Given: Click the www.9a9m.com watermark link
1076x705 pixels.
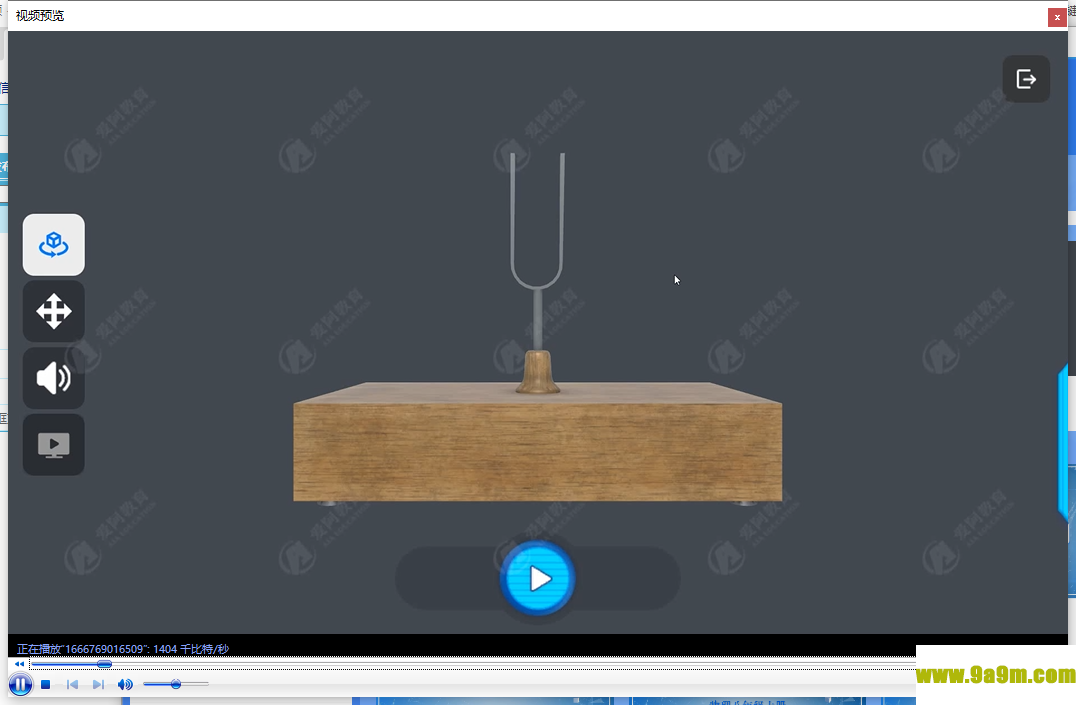Looking at the screenshot, I should click(x=996, y=675).
